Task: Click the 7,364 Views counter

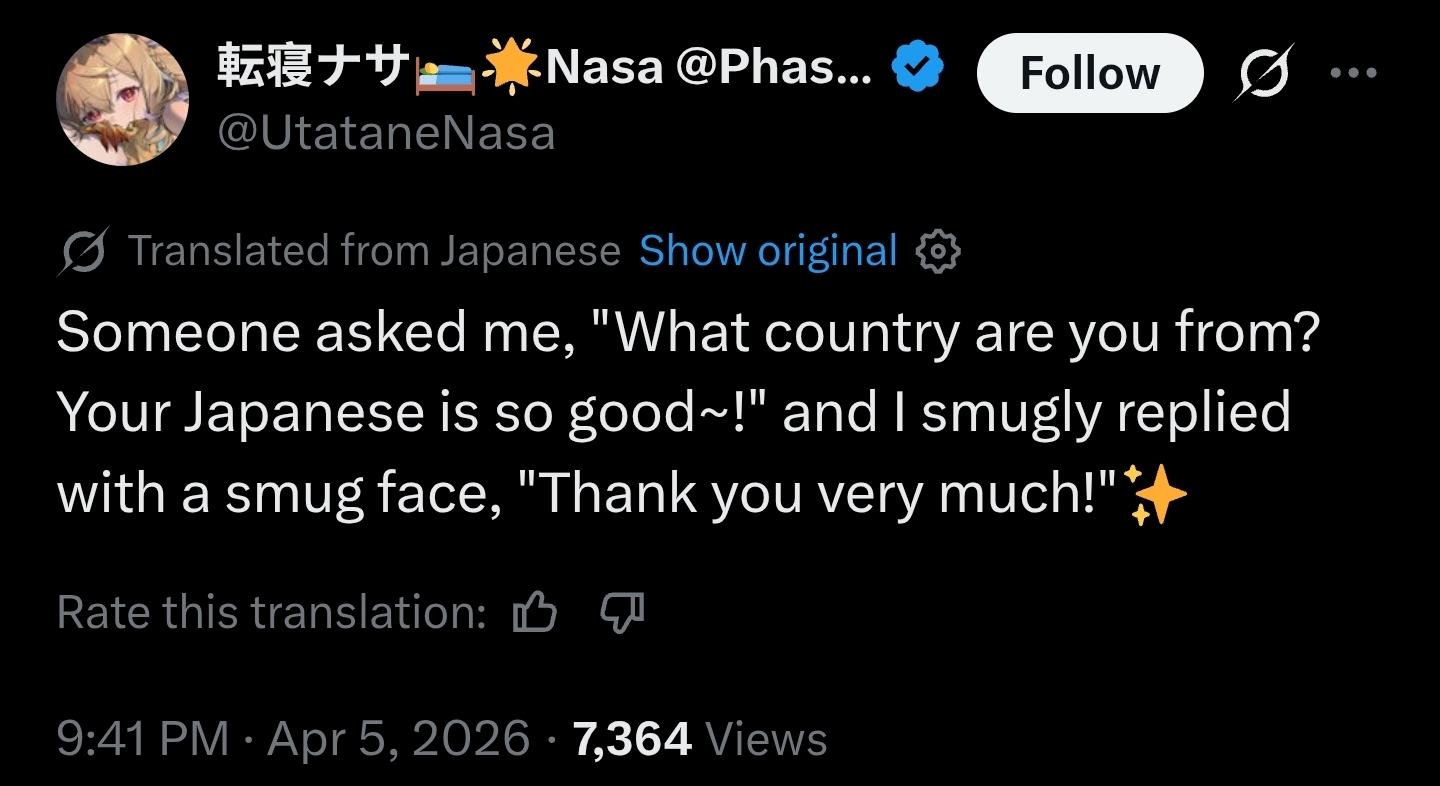Action: point(700,739)
